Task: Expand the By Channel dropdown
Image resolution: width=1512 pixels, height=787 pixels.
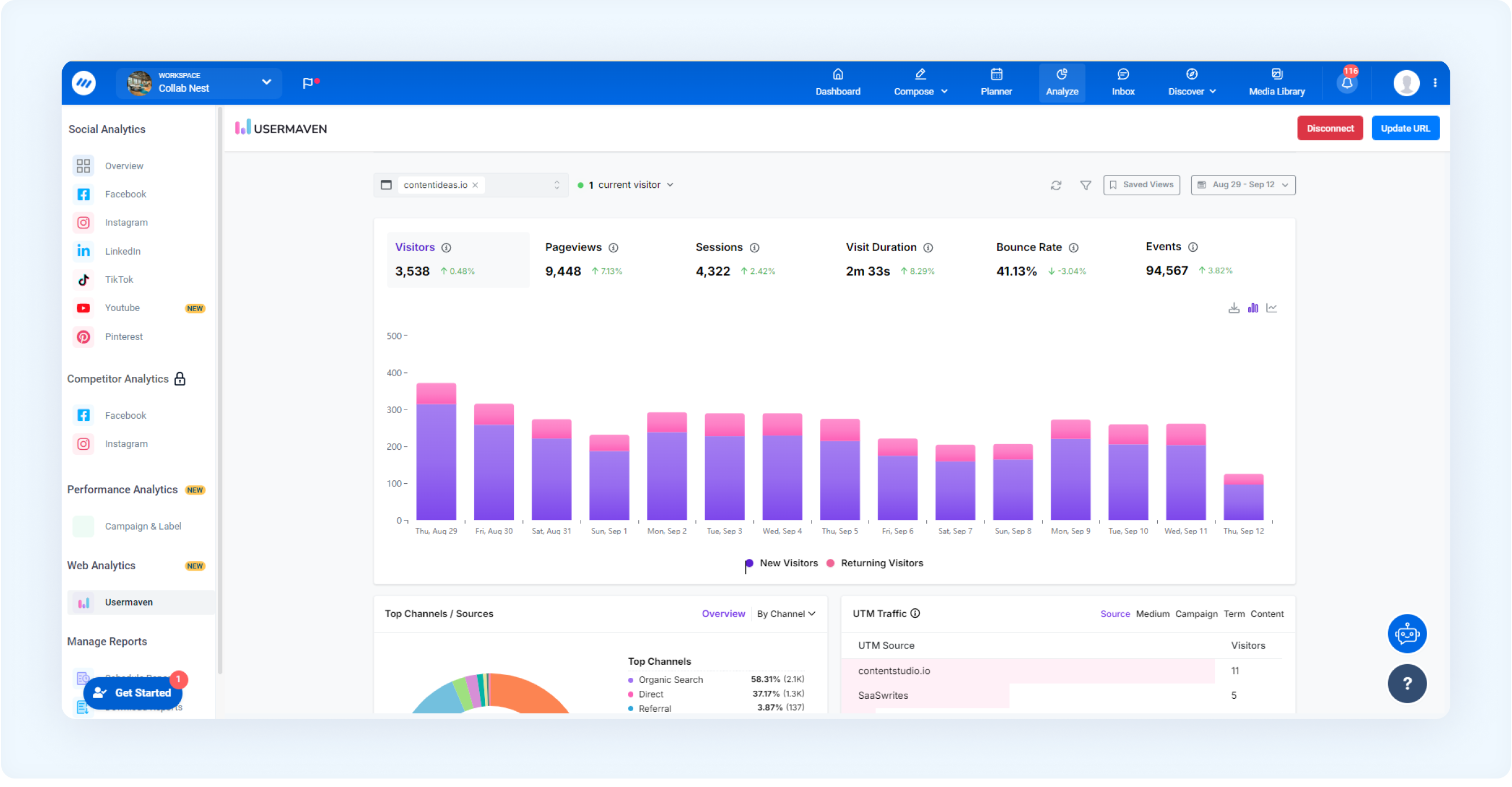Action: pyautogui.click(x=786, y=614)
